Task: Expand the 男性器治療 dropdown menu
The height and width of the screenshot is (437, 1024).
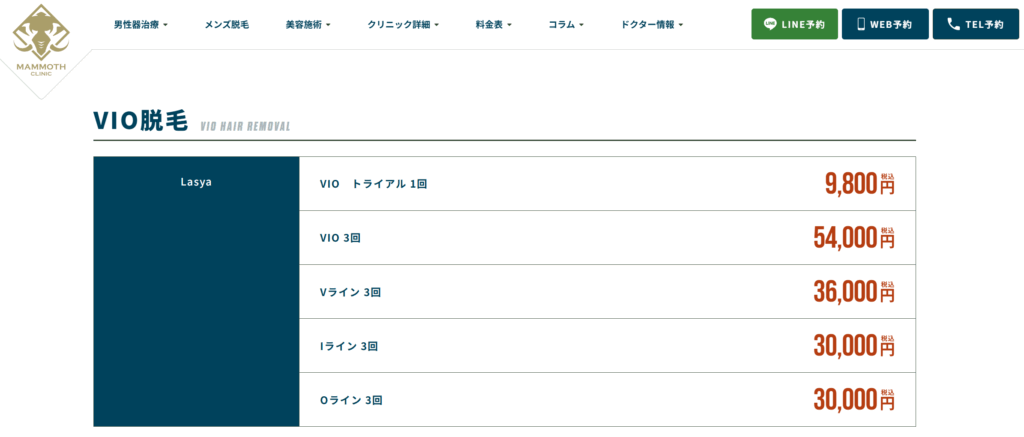Action: click(141, 25)
